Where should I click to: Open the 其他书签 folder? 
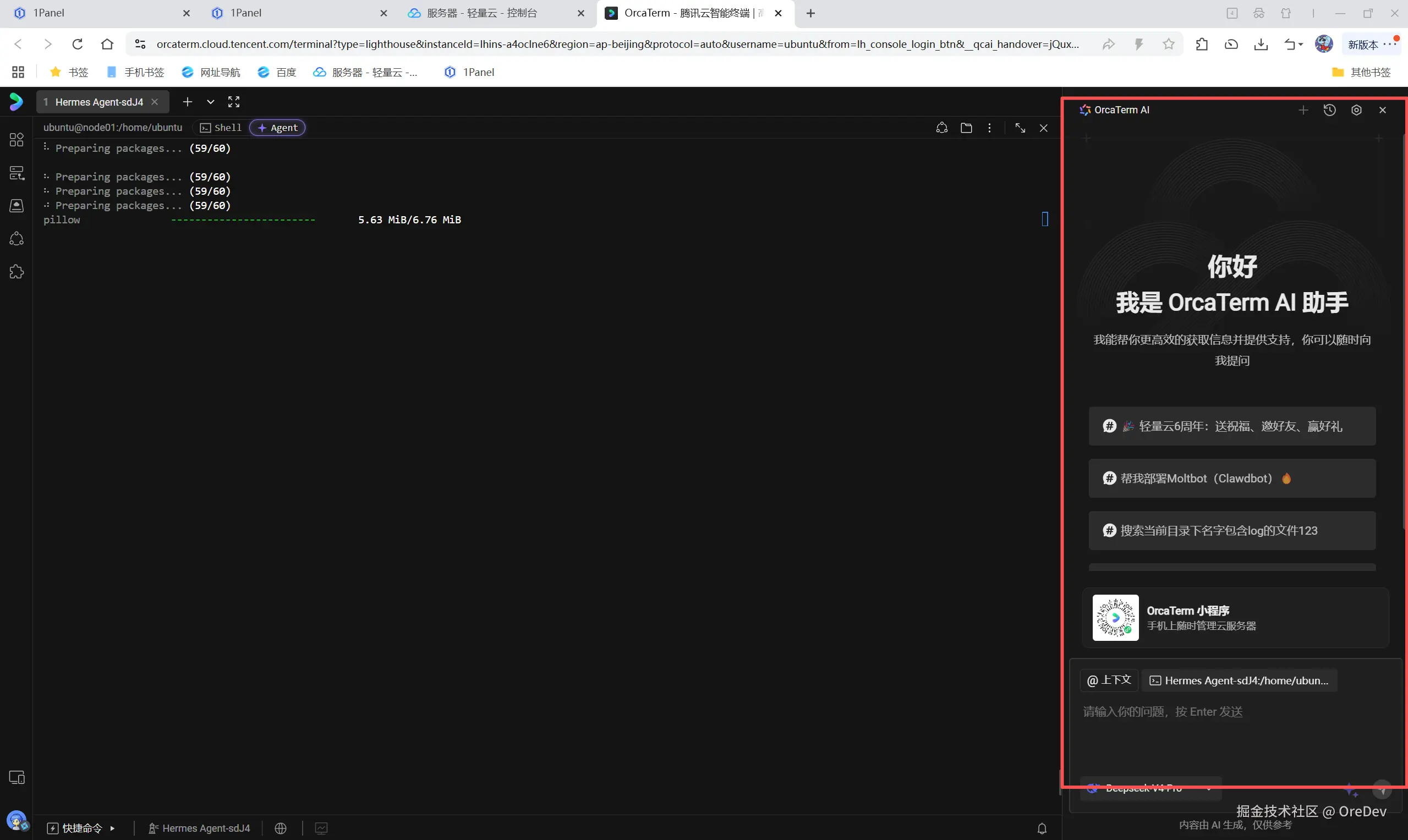click(x=1361, y=72)
